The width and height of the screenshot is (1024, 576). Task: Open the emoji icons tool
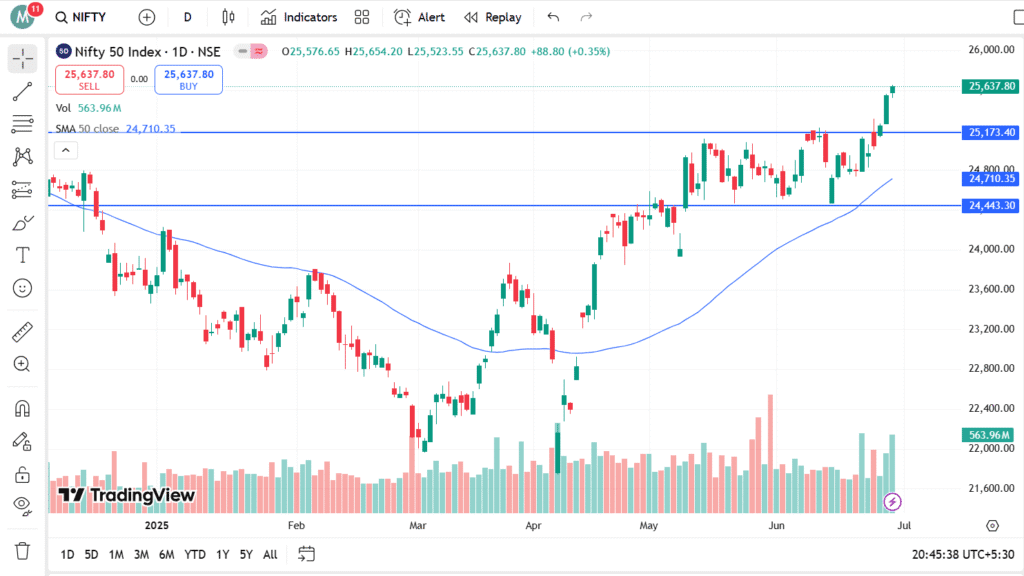pyautogui.click(x=22, y=288)
